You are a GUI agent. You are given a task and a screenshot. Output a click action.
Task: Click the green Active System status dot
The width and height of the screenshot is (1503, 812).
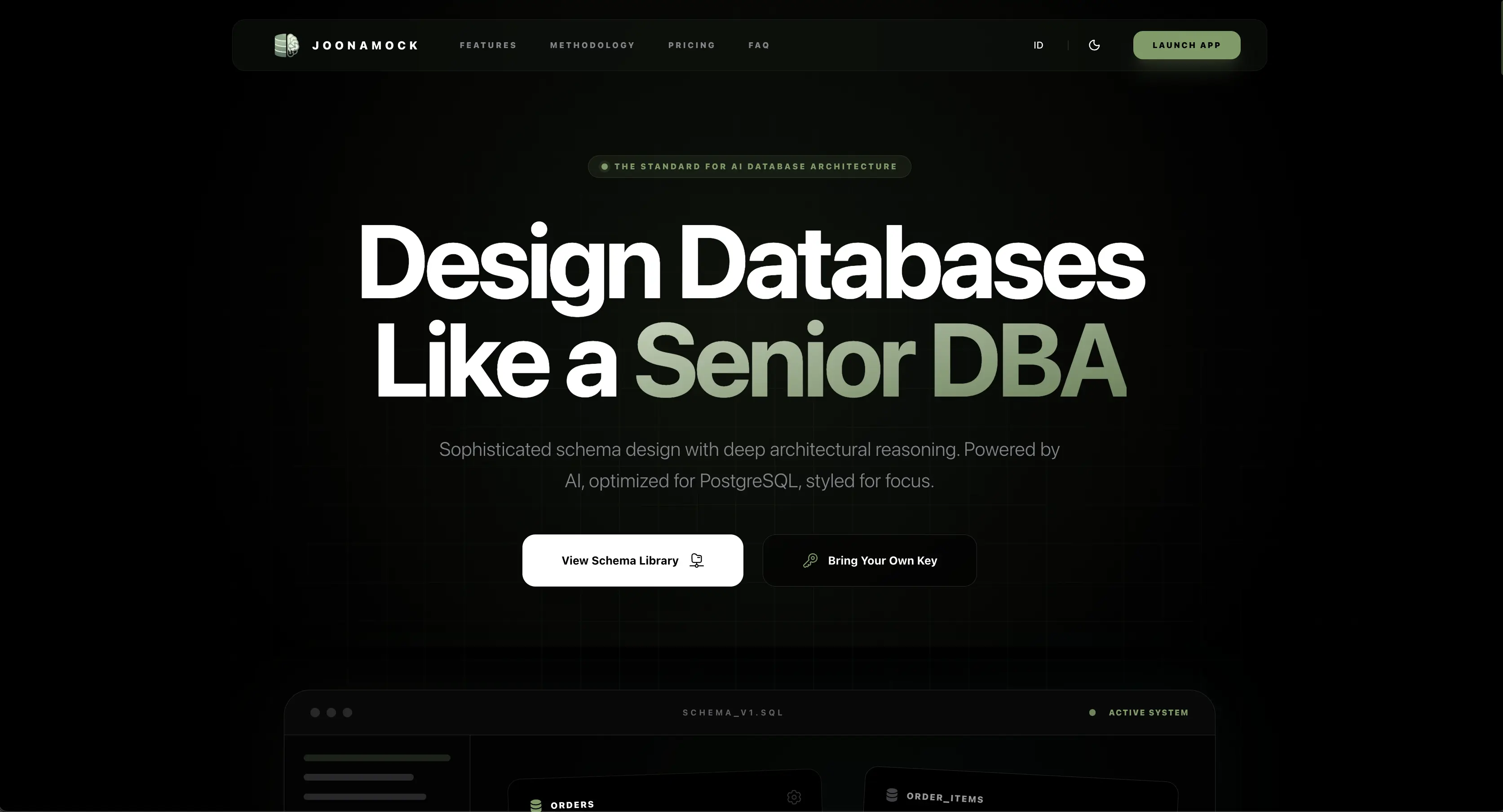(1092, 712)
